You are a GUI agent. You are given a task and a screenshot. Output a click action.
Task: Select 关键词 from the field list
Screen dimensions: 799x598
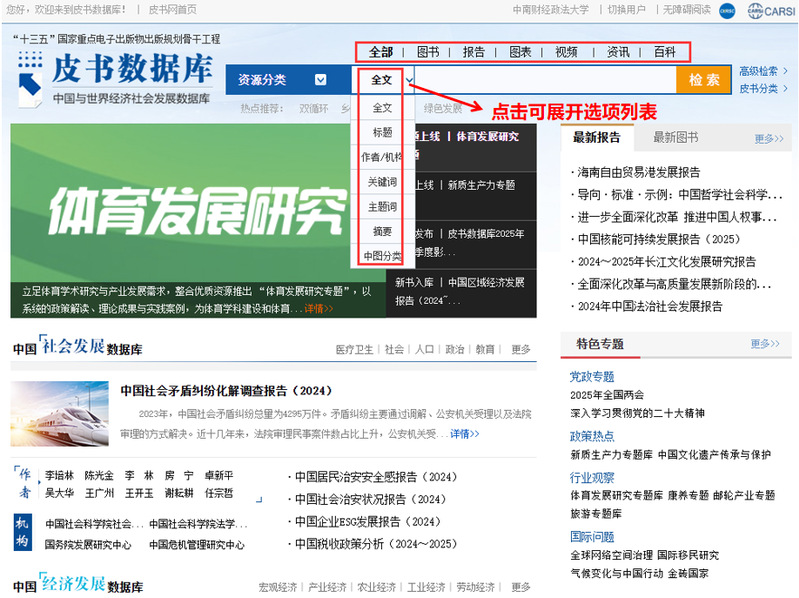coord(381,182)
